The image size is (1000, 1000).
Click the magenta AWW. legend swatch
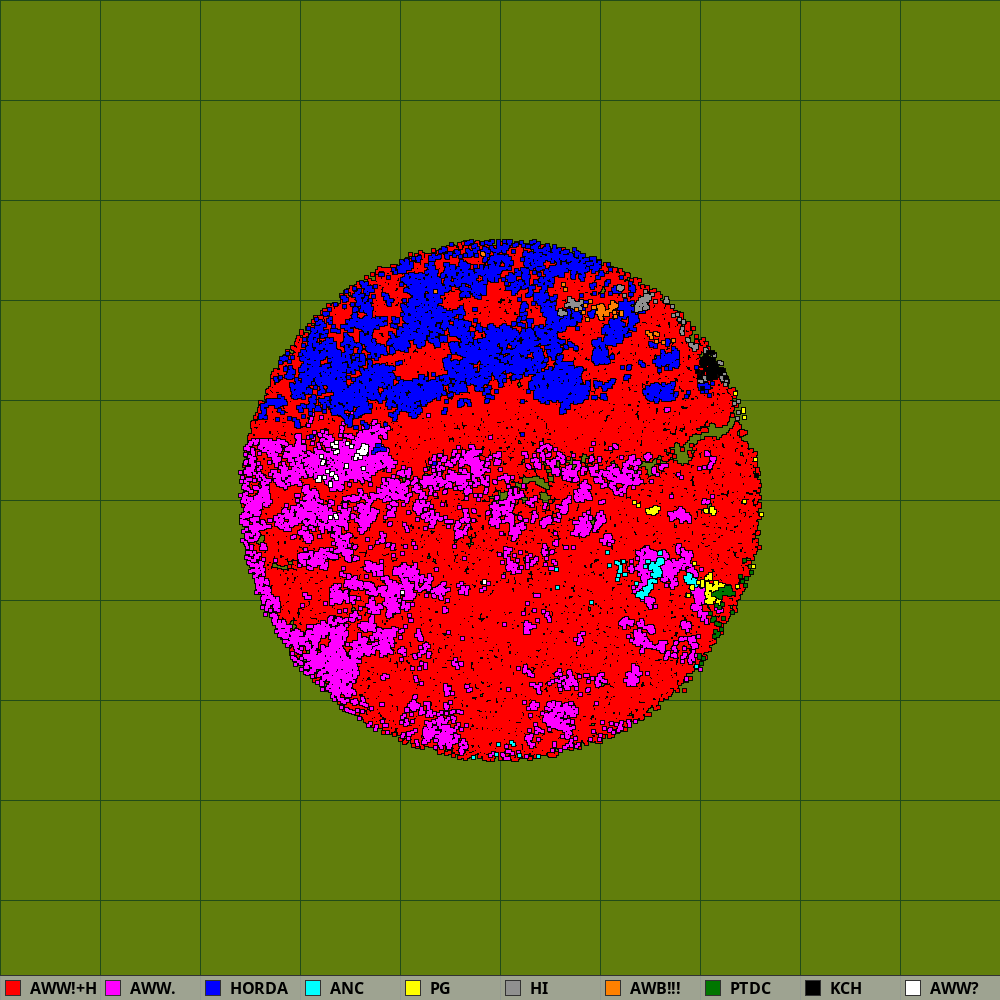113,988
